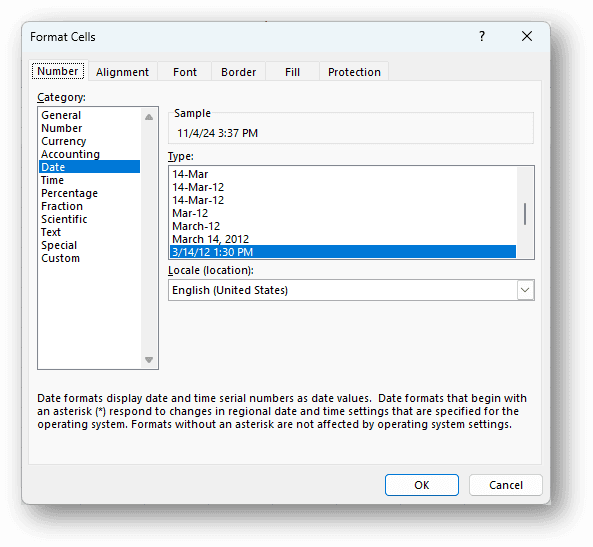Screen dimensions: 593x547
Task: Go to the Fill tab
Action: (x=292, y=72)
